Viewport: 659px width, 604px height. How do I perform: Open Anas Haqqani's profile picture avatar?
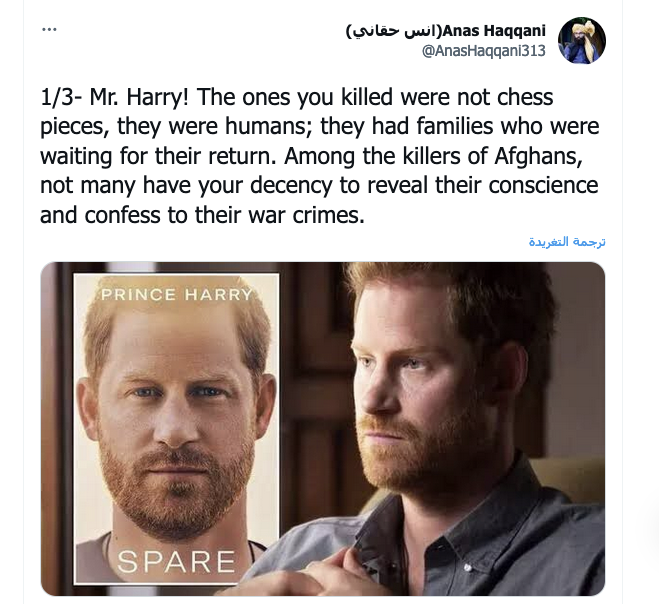pyautogui.click(x=582, y=40)
